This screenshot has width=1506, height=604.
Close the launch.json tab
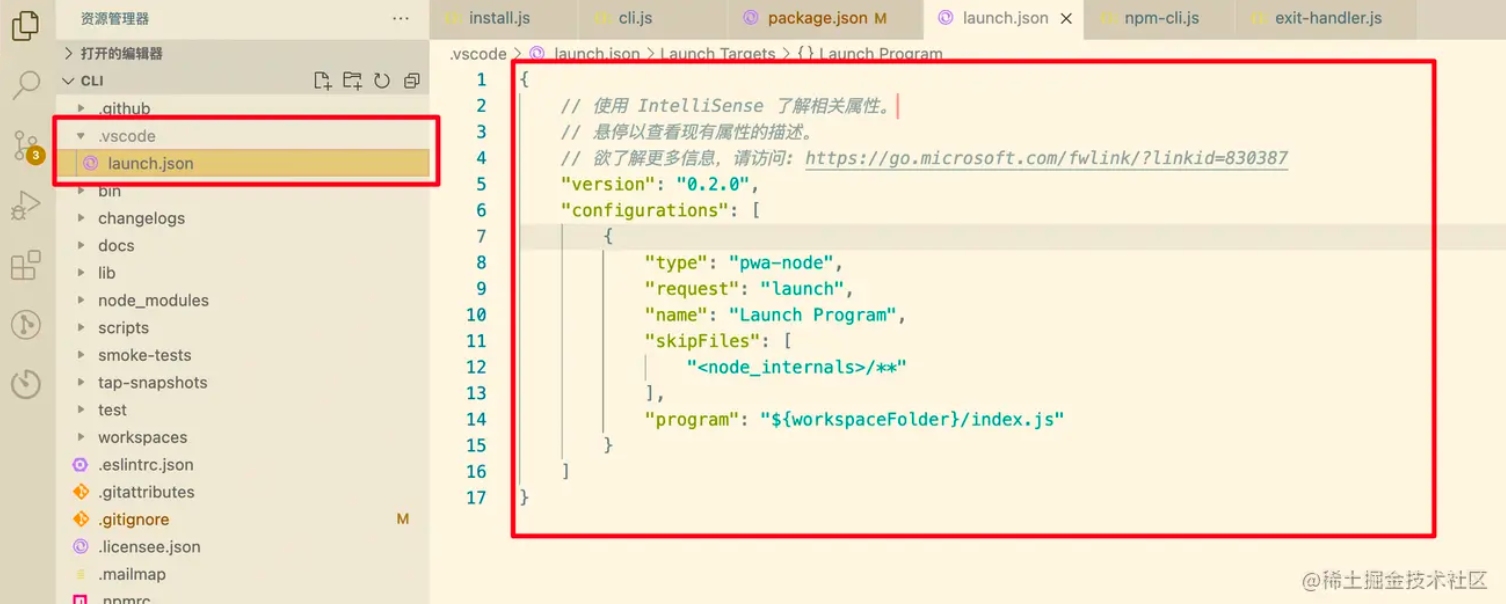pyautogui.click(x=1066, y=18)
